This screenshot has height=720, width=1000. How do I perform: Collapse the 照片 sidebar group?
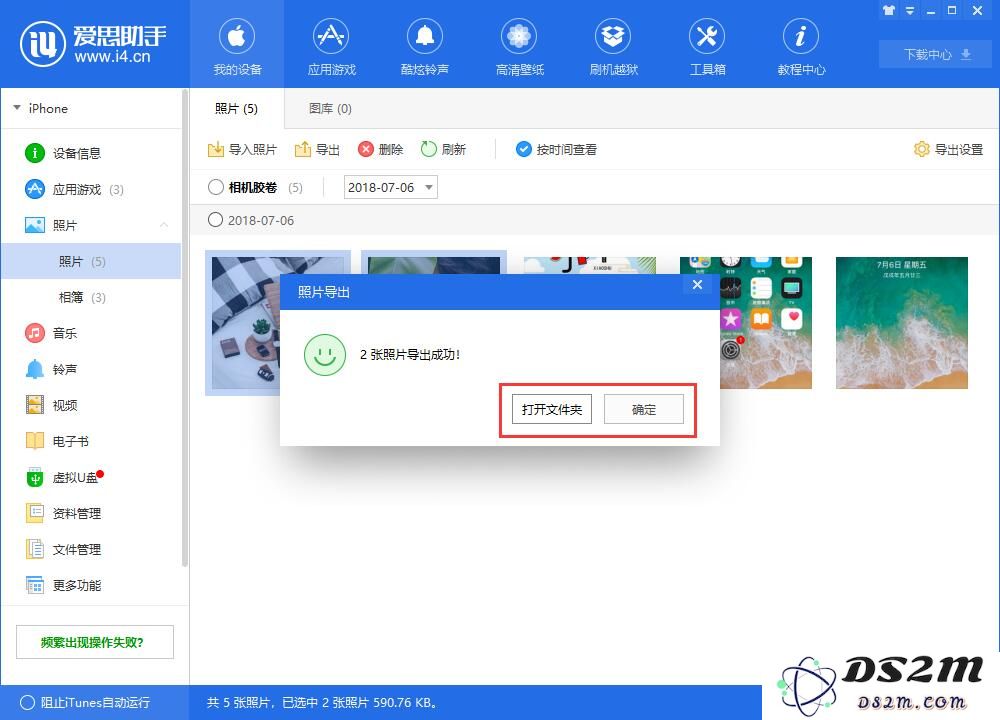click(x=164, y=225)
